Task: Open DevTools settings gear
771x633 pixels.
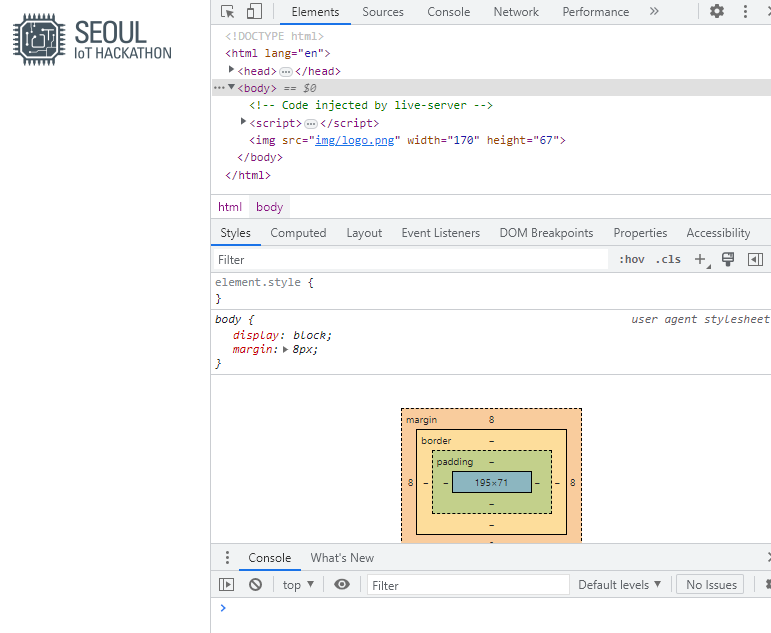Action: (x=717, y=11)
